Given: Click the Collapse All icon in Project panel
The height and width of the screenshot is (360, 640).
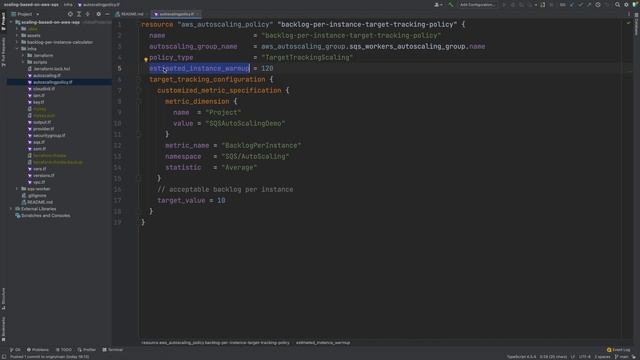Looking at the screenshot, I should [x=87, y=14].
